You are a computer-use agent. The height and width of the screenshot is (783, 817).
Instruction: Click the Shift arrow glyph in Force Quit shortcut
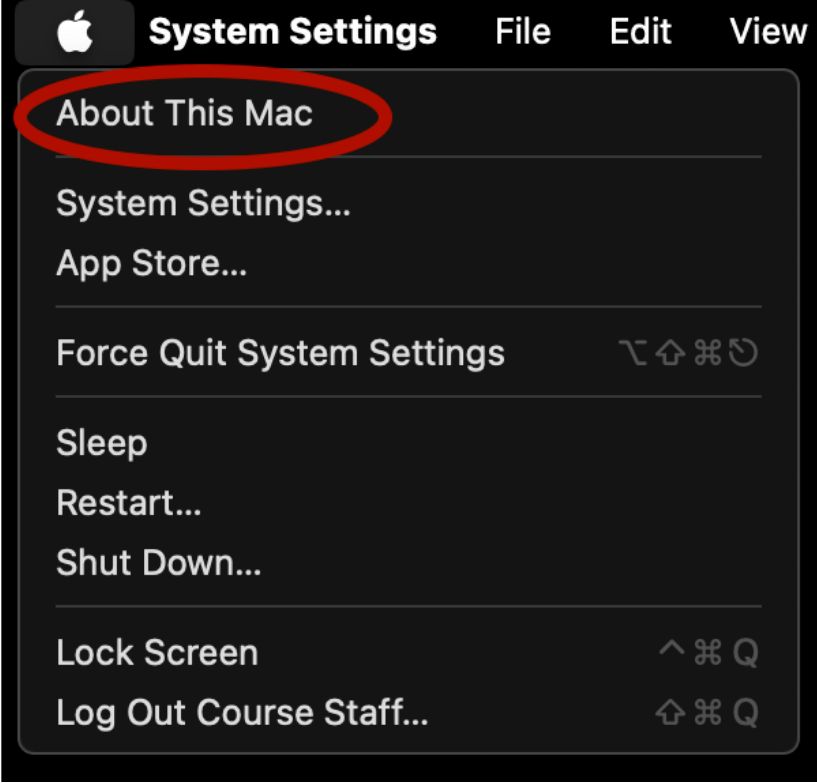click(671, 352)
